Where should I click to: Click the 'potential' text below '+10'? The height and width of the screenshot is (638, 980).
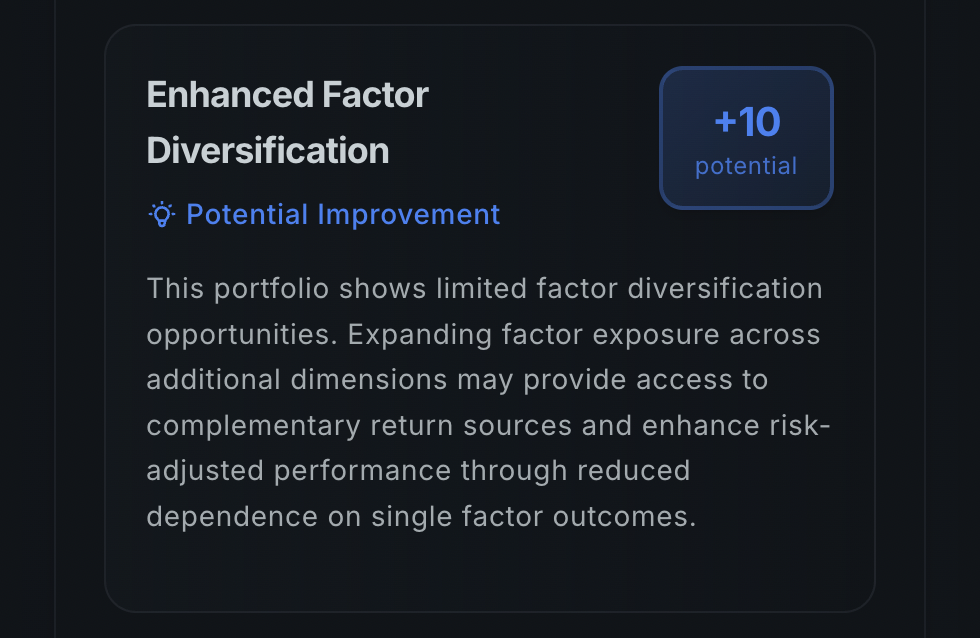pyautogui.click(x=746, y=166)
